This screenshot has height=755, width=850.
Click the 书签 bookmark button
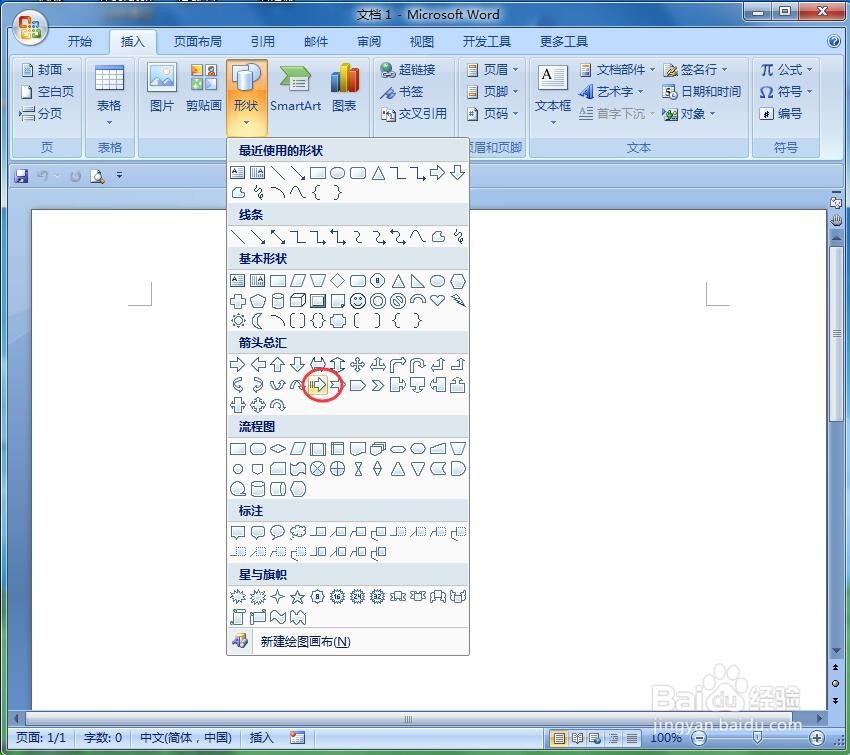pos(402,92)
